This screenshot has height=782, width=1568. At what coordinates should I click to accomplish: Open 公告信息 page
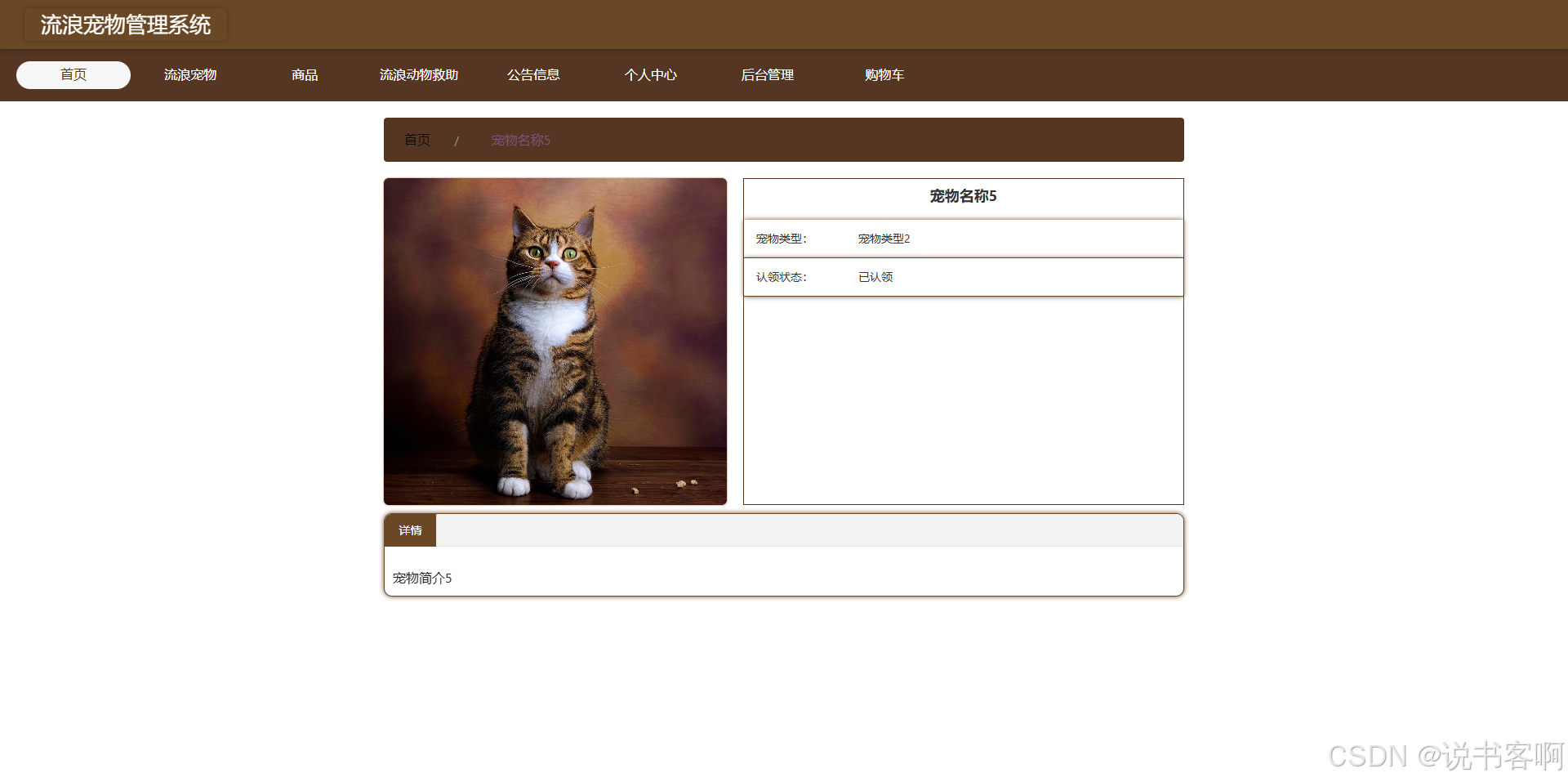point(533,75)
